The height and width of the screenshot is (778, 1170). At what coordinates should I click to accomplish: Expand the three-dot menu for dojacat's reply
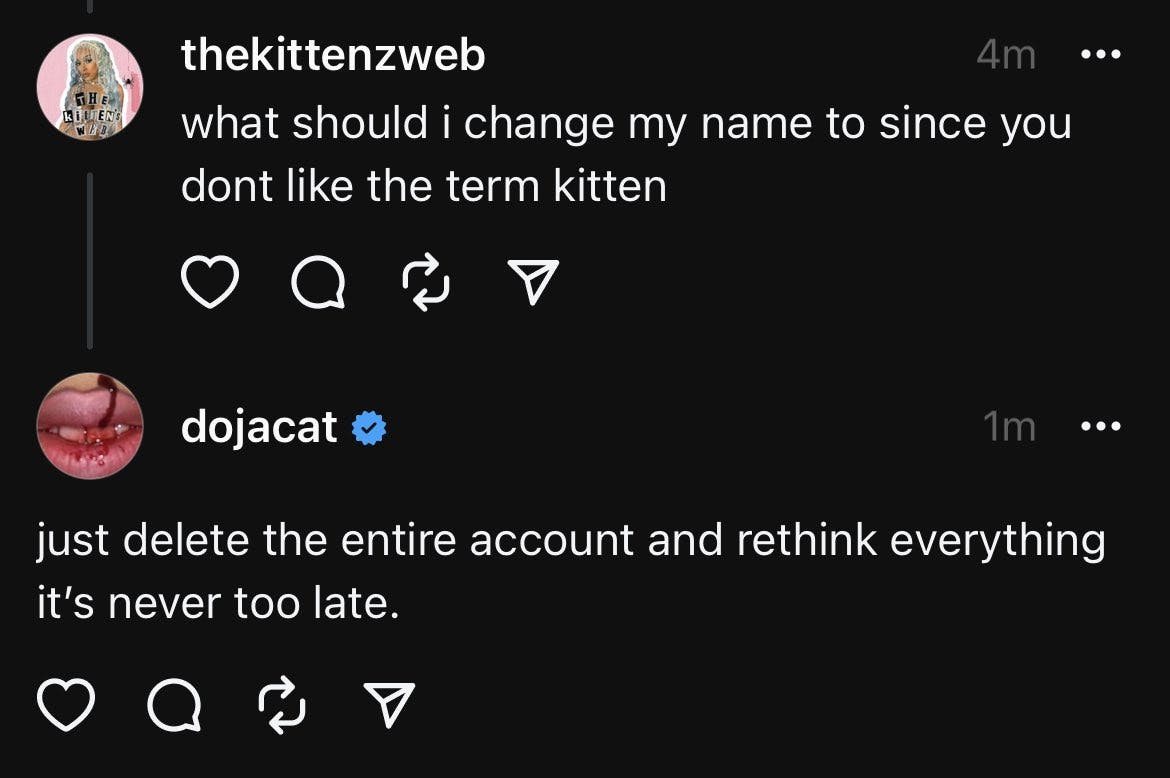tap(1102, 427)
